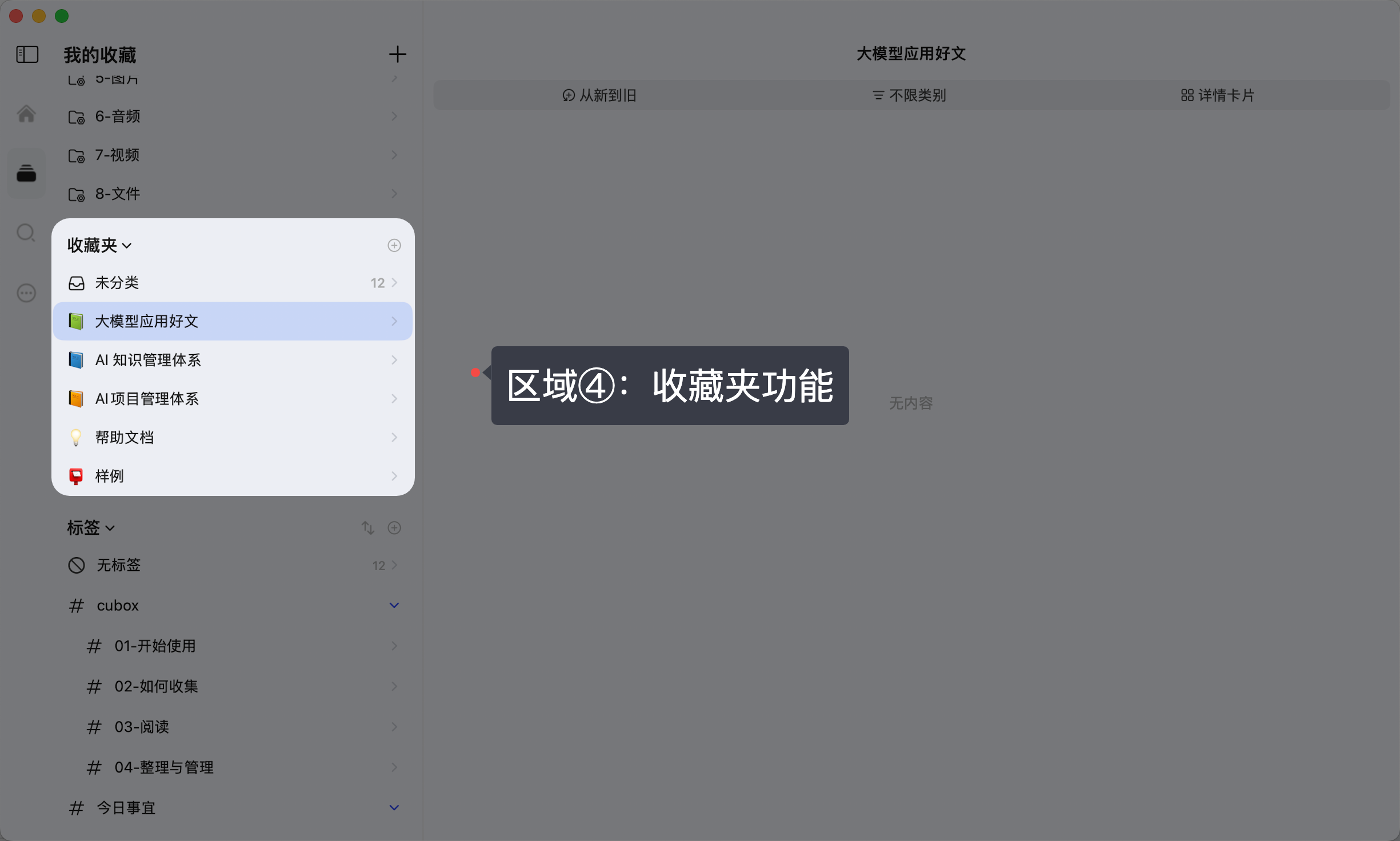1400x841 pixels.
Task: Open the search panel in the sidebar
Action: coord(26,233)
